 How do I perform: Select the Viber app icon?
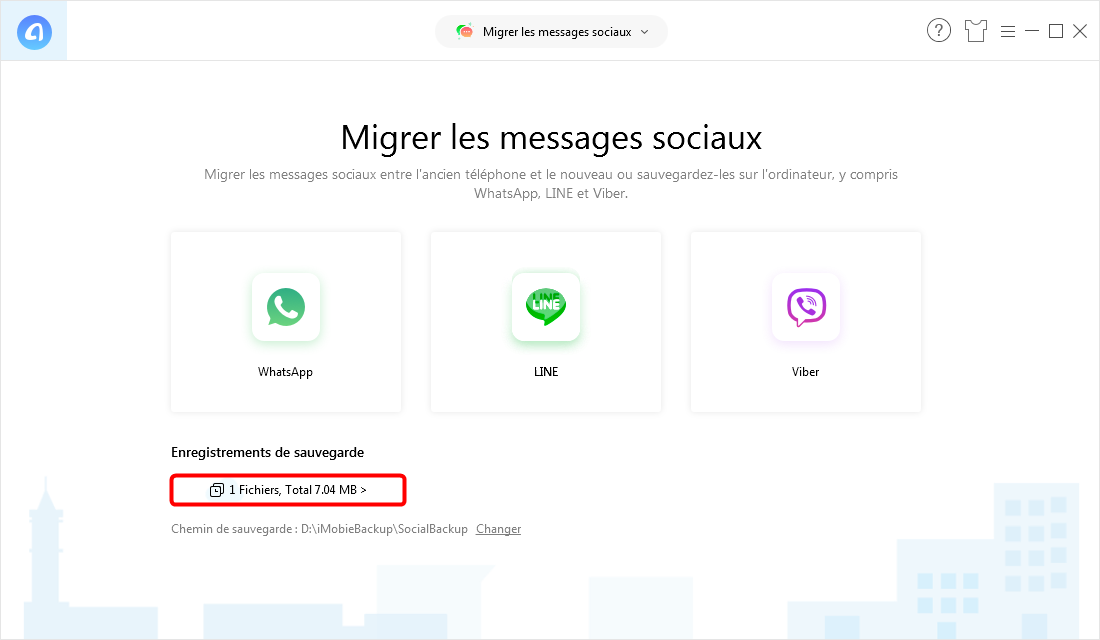point(806,307)
